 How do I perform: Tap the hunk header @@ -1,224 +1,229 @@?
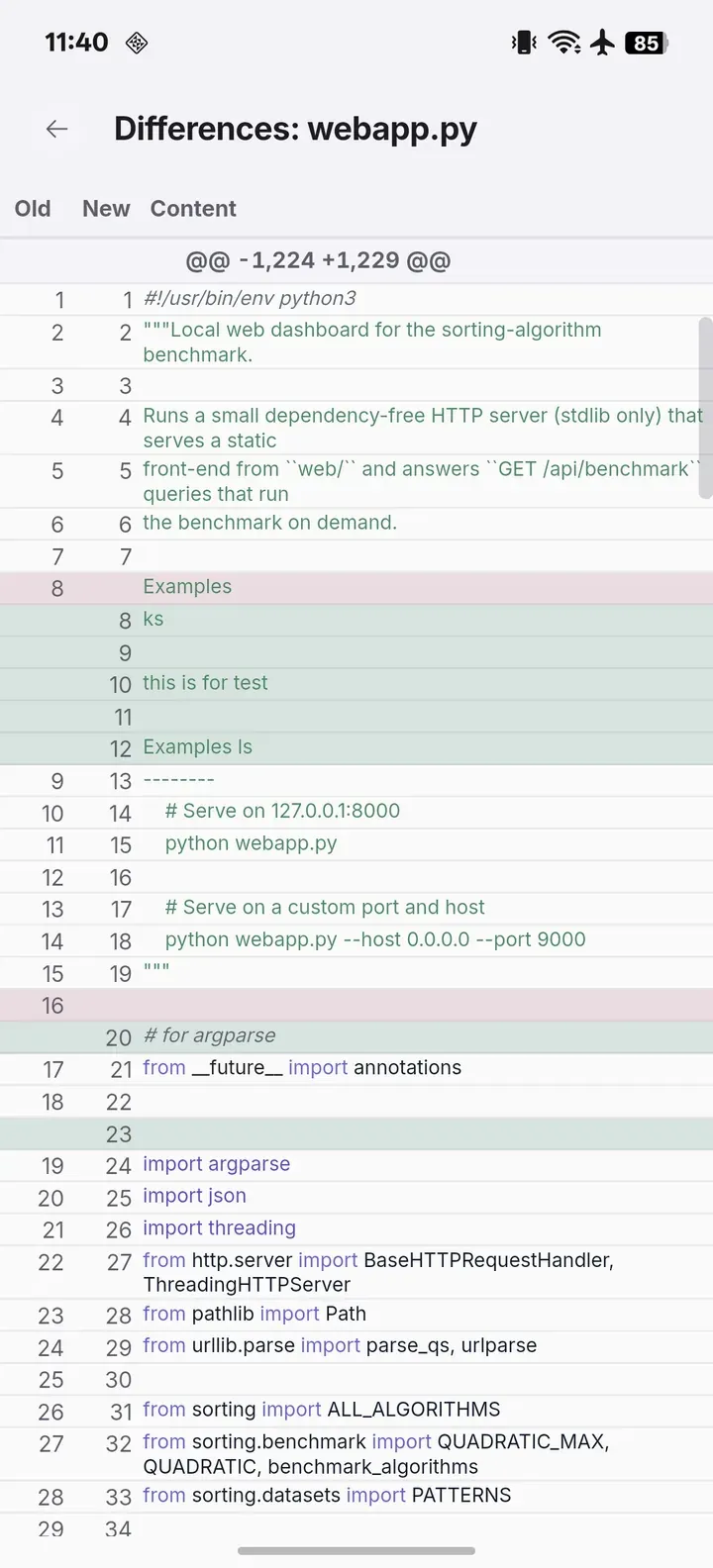[318, 260]
